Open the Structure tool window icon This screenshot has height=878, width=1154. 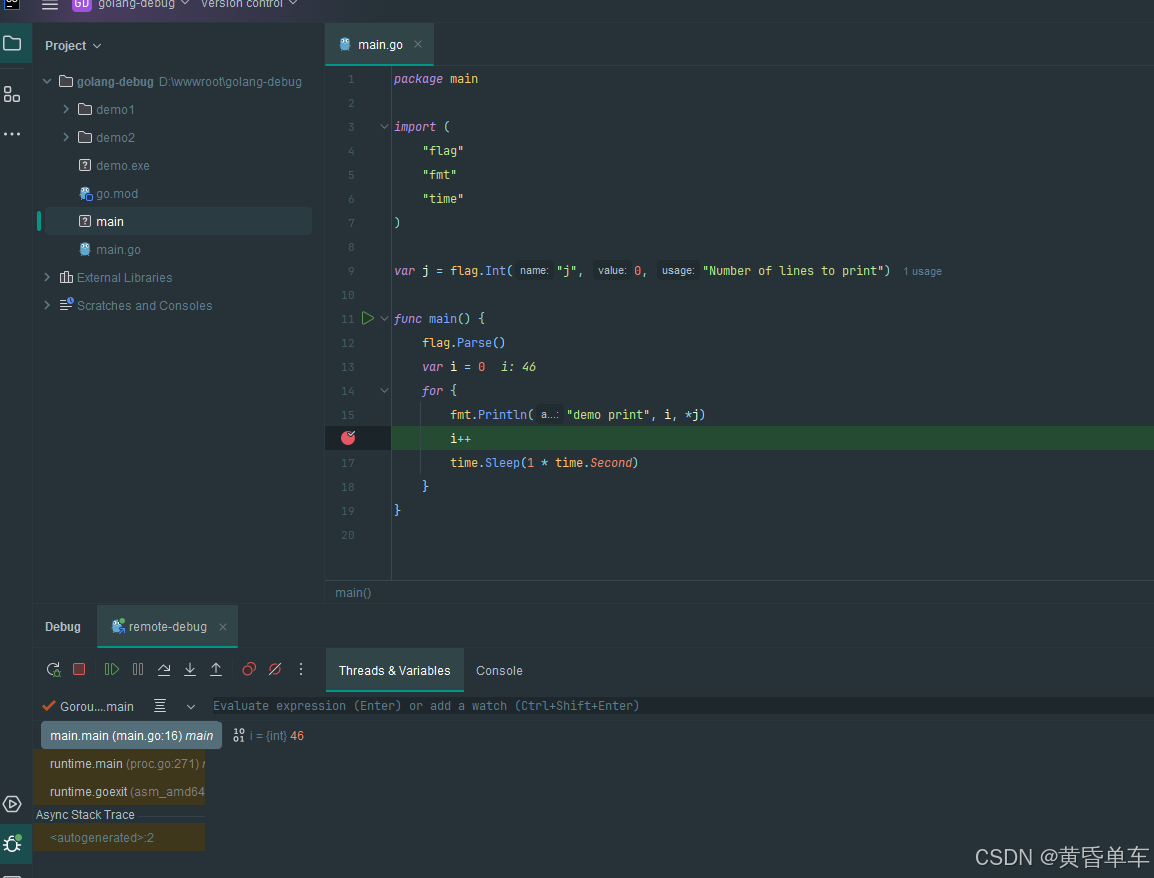click(x=12, y=94)
